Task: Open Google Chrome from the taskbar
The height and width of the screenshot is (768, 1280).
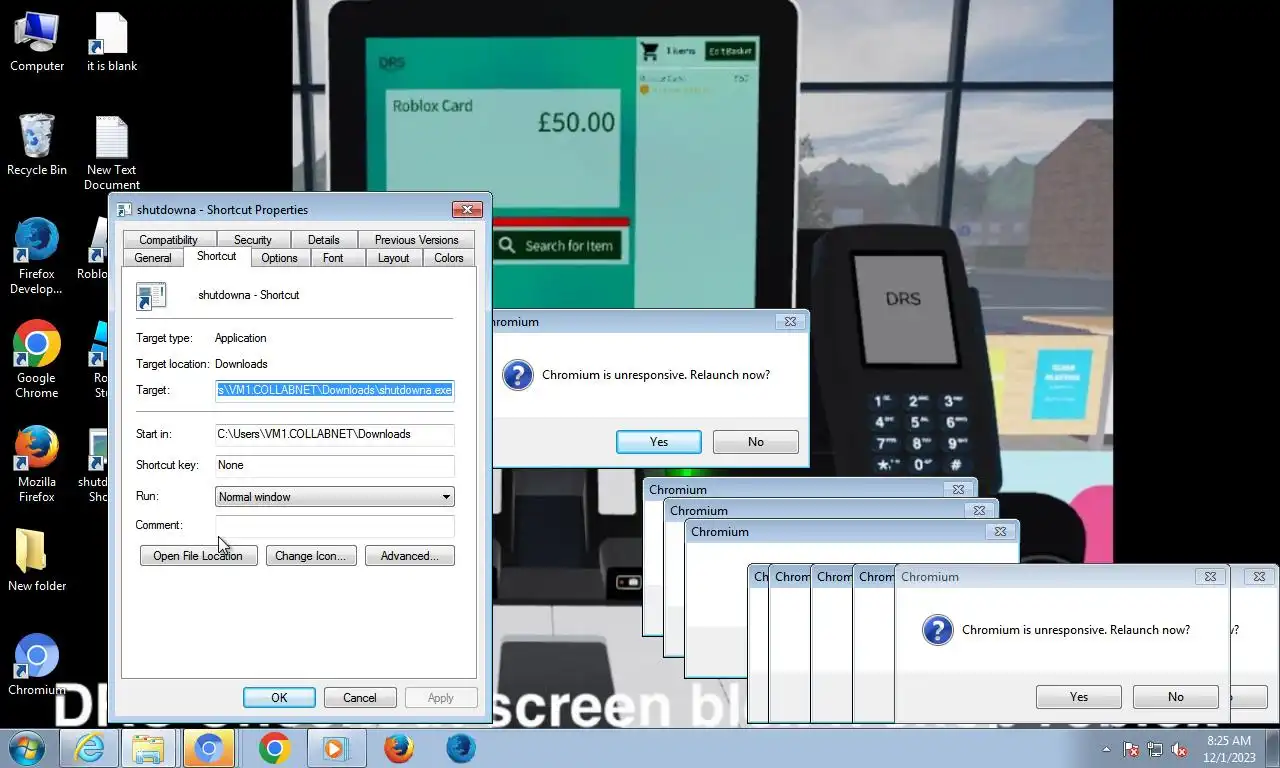Action: tap(274, 748)
